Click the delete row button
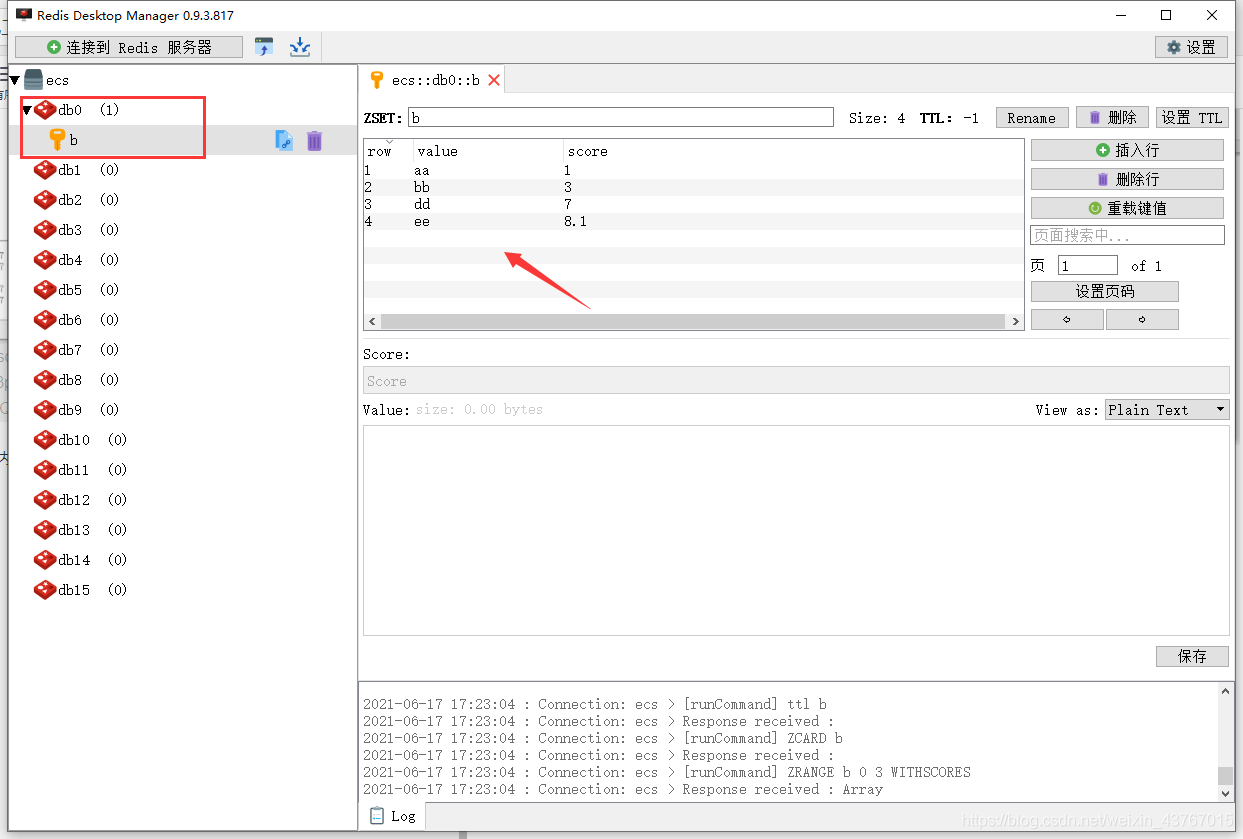 1127,179
